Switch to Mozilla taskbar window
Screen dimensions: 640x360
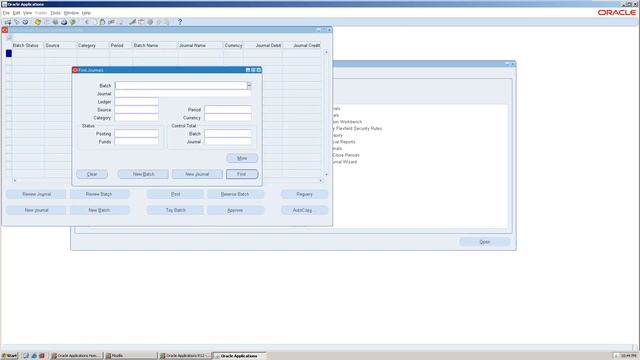[130, 356]
